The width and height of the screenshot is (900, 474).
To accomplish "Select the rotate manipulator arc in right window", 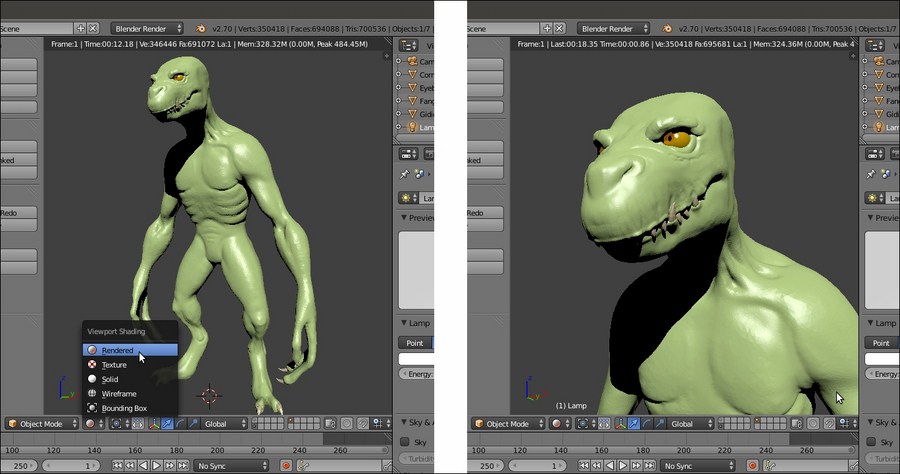I will click(646, 424).
